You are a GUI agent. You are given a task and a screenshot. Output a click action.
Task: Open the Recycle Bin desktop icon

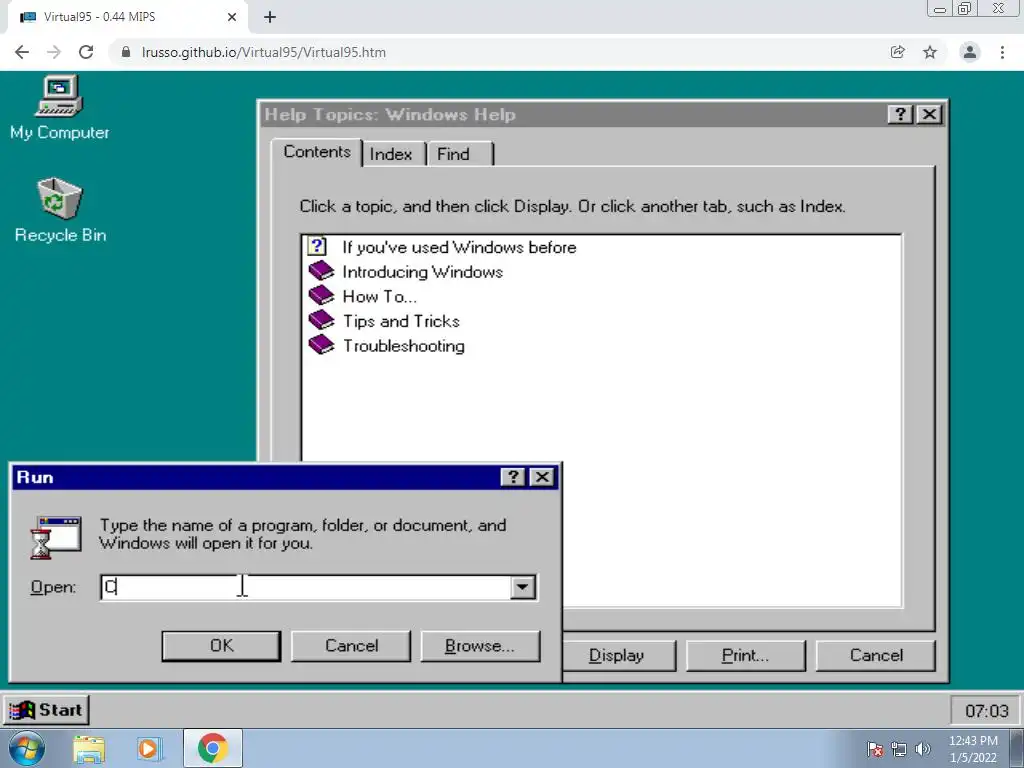[x=59, y=210]
